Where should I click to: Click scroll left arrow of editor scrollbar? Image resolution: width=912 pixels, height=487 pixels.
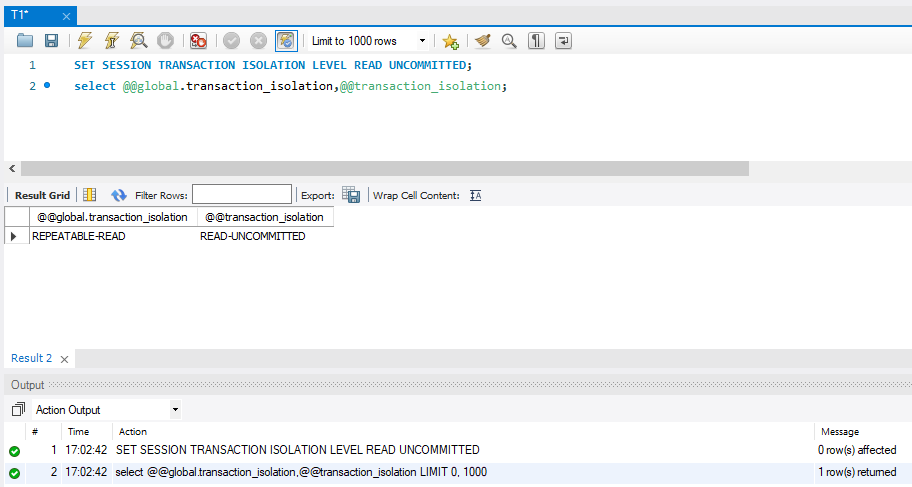pyautogui.click(x=12, y=169)
